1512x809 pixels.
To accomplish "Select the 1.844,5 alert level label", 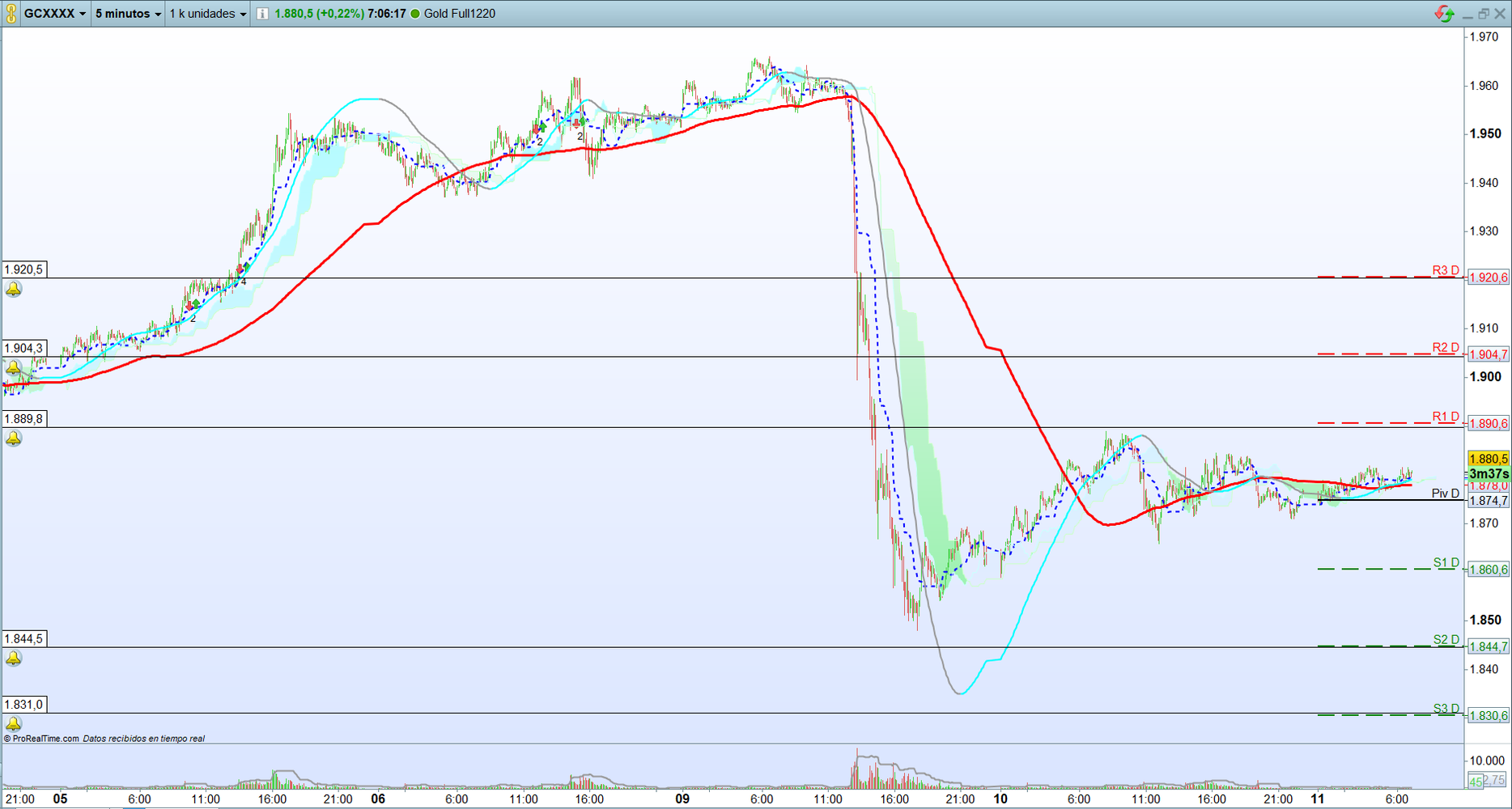I will (x=24, y=639).
